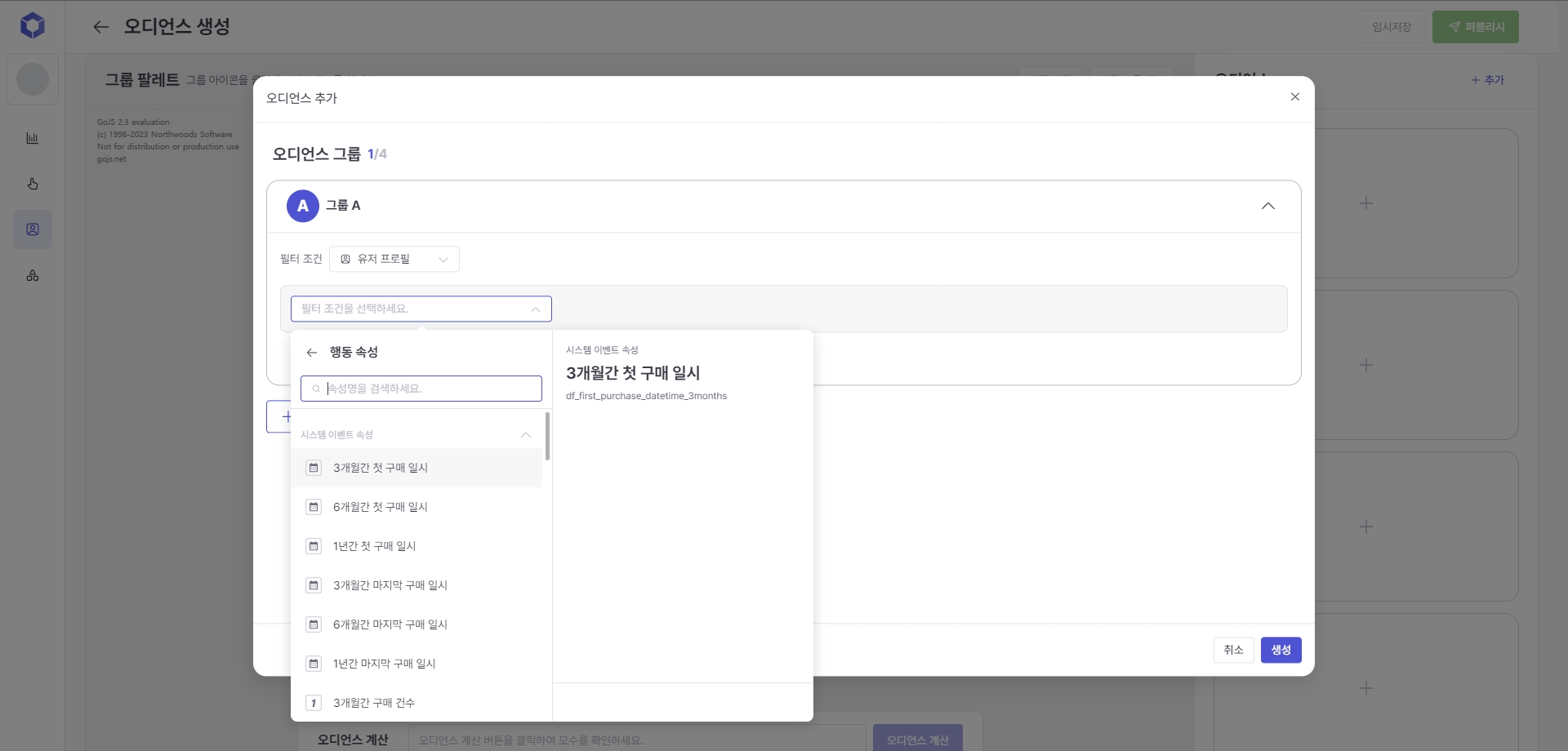The width and height of the screenshot is (1568, 751).
Task: Click the app logo in top-left corner
Action: coord(33,26)
